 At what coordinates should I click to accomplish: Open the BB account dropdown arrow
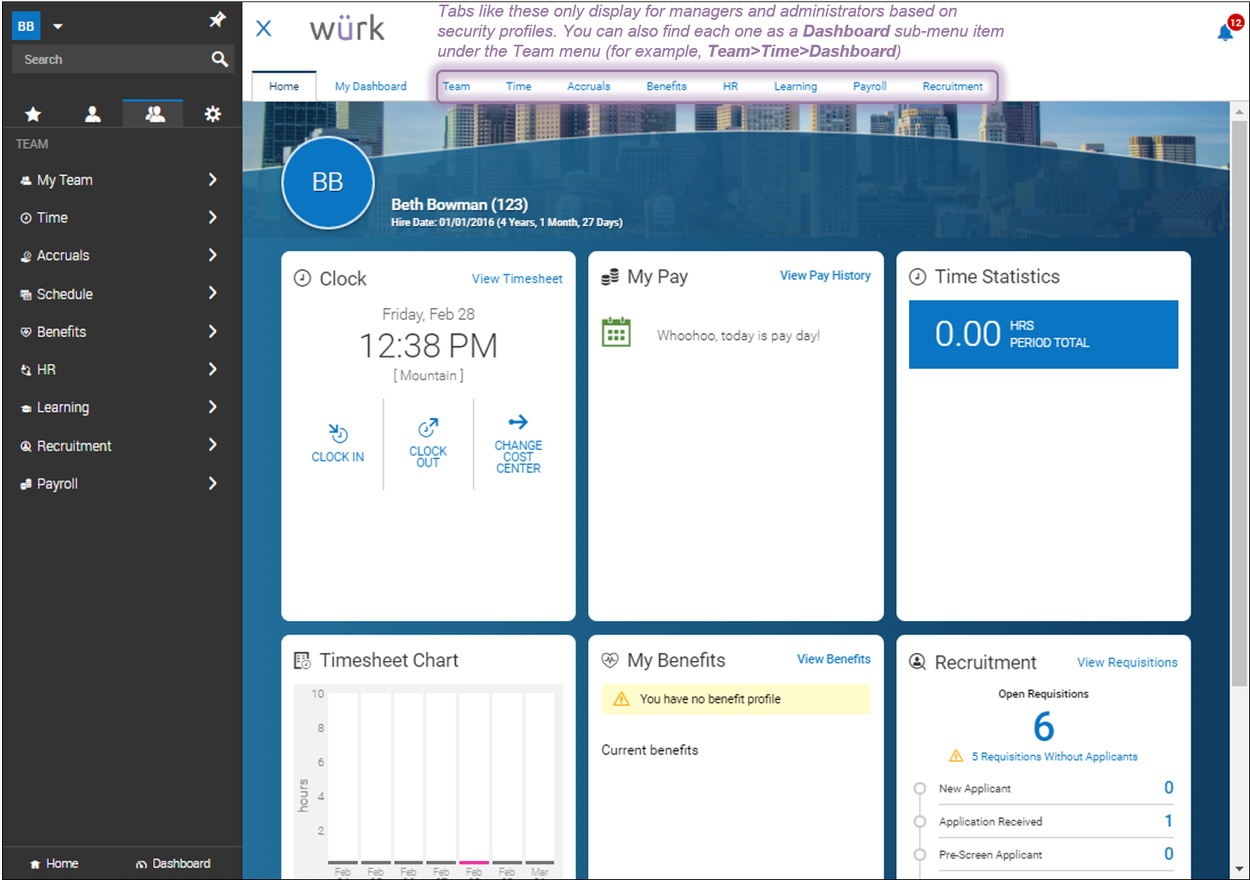[58, 26]
